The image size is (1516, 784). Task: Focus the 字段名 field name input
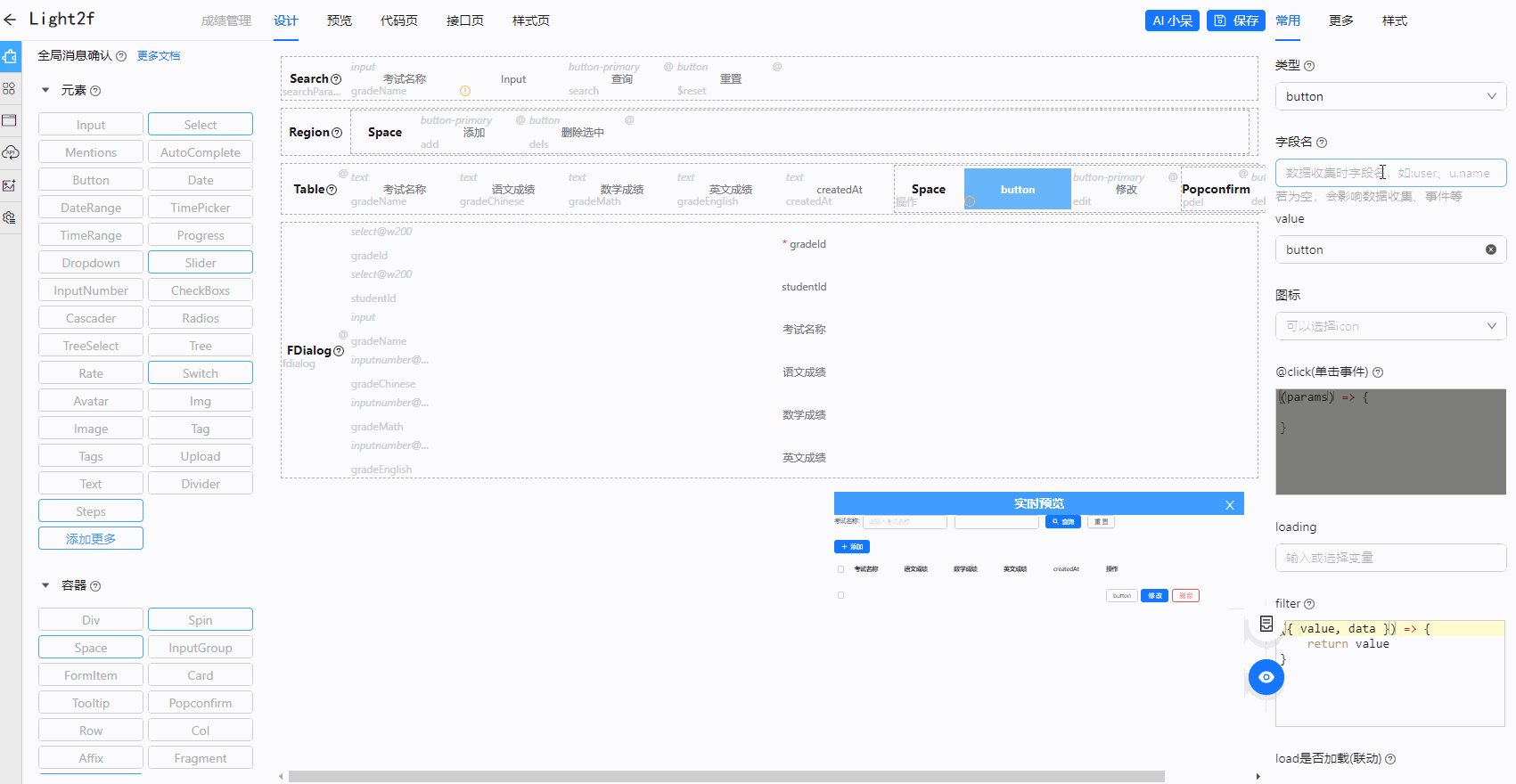[1391, 173]
